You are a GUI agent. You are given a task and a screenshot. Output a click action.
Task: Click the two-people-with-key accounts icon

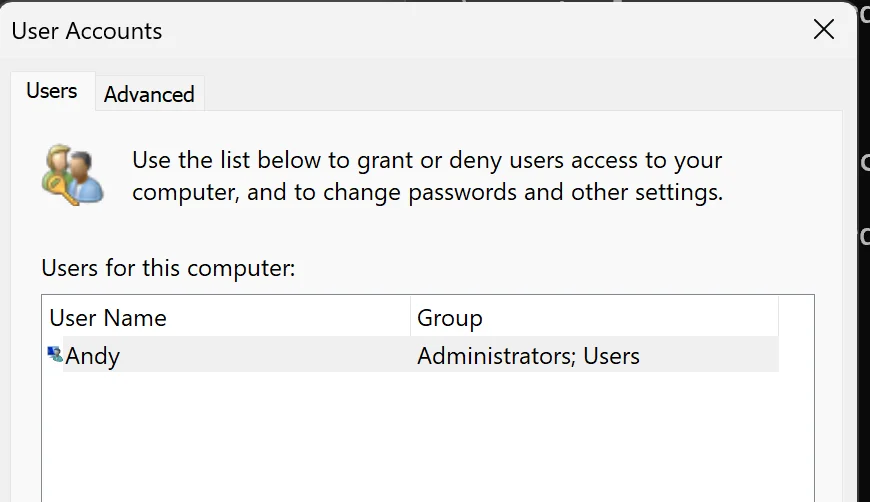point(73,175)
